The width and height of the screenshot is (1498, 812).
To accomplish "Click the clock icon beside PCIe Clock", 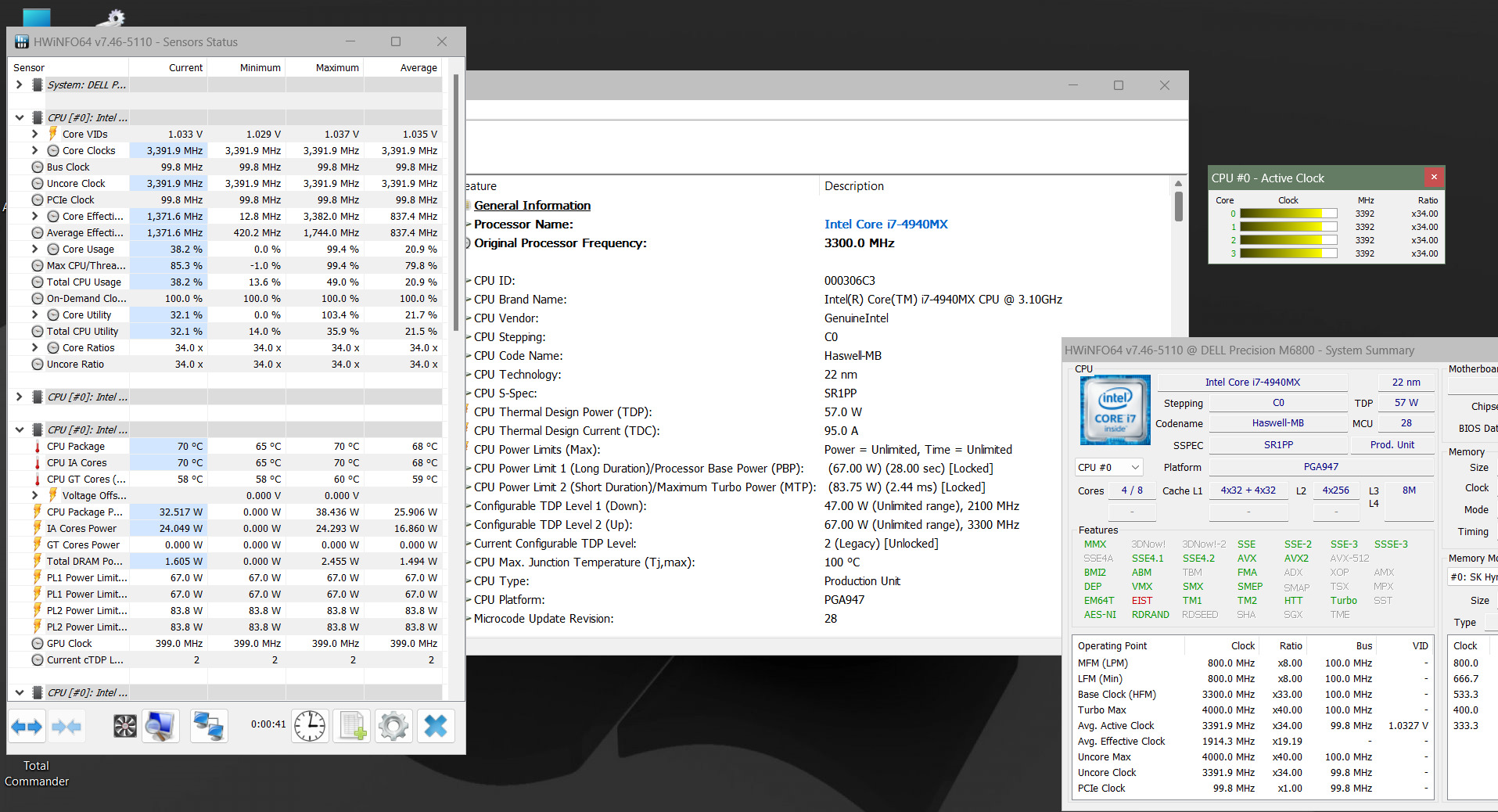I will [38, 199].
